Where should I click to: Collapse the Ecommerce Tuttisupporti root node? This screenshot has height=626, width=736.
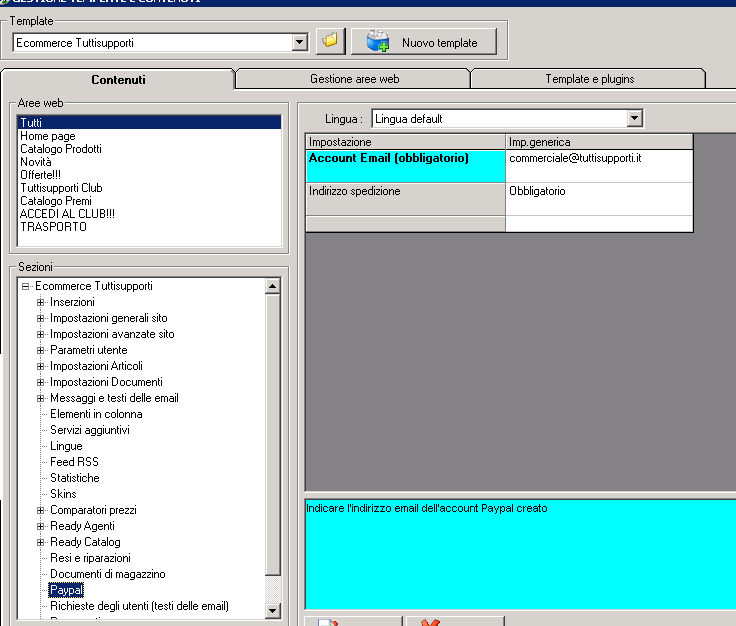[x=25, y=286]
